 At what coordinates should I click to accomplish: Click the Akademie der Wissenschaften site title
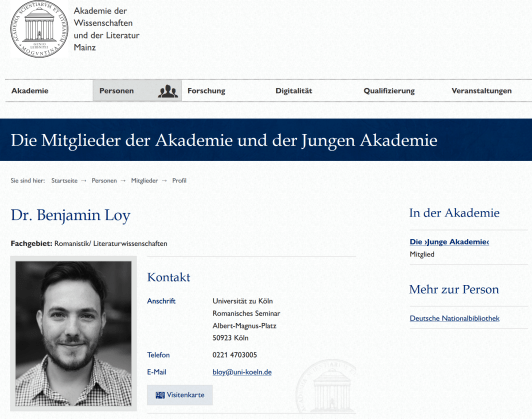[106, 29]
